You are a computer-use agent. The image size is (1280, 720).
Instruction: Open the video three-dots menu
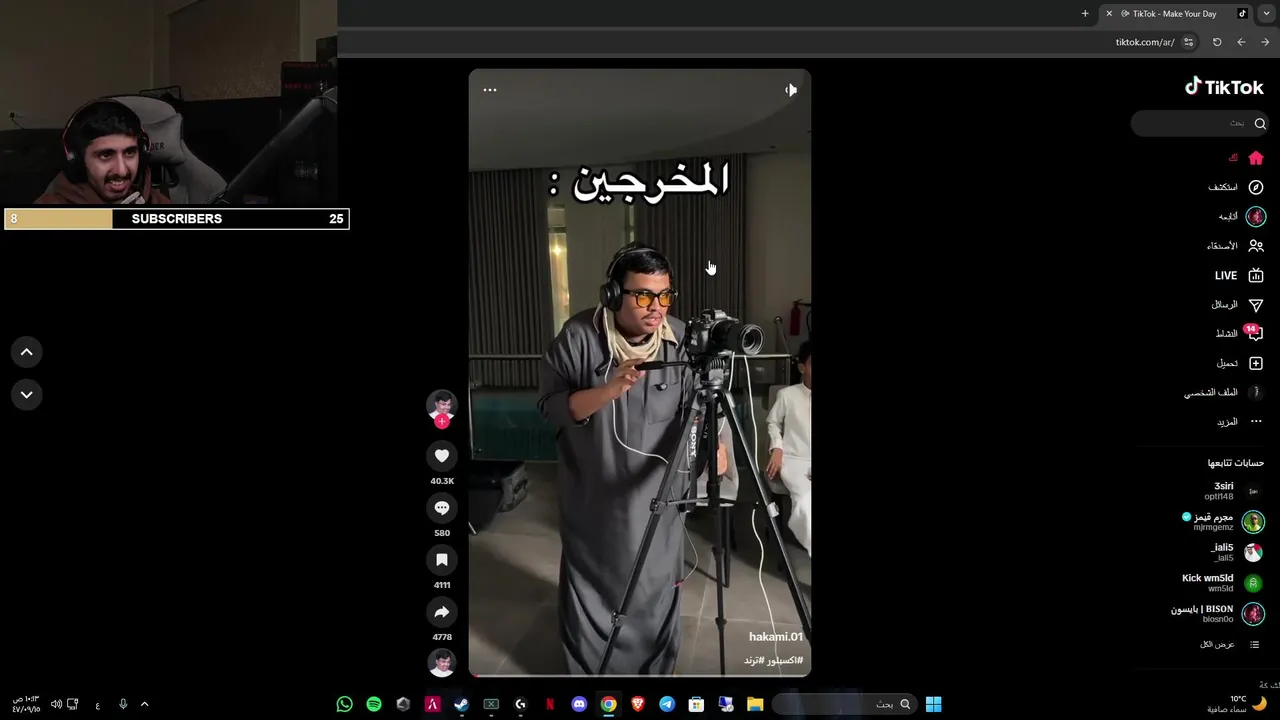point(490,90)
